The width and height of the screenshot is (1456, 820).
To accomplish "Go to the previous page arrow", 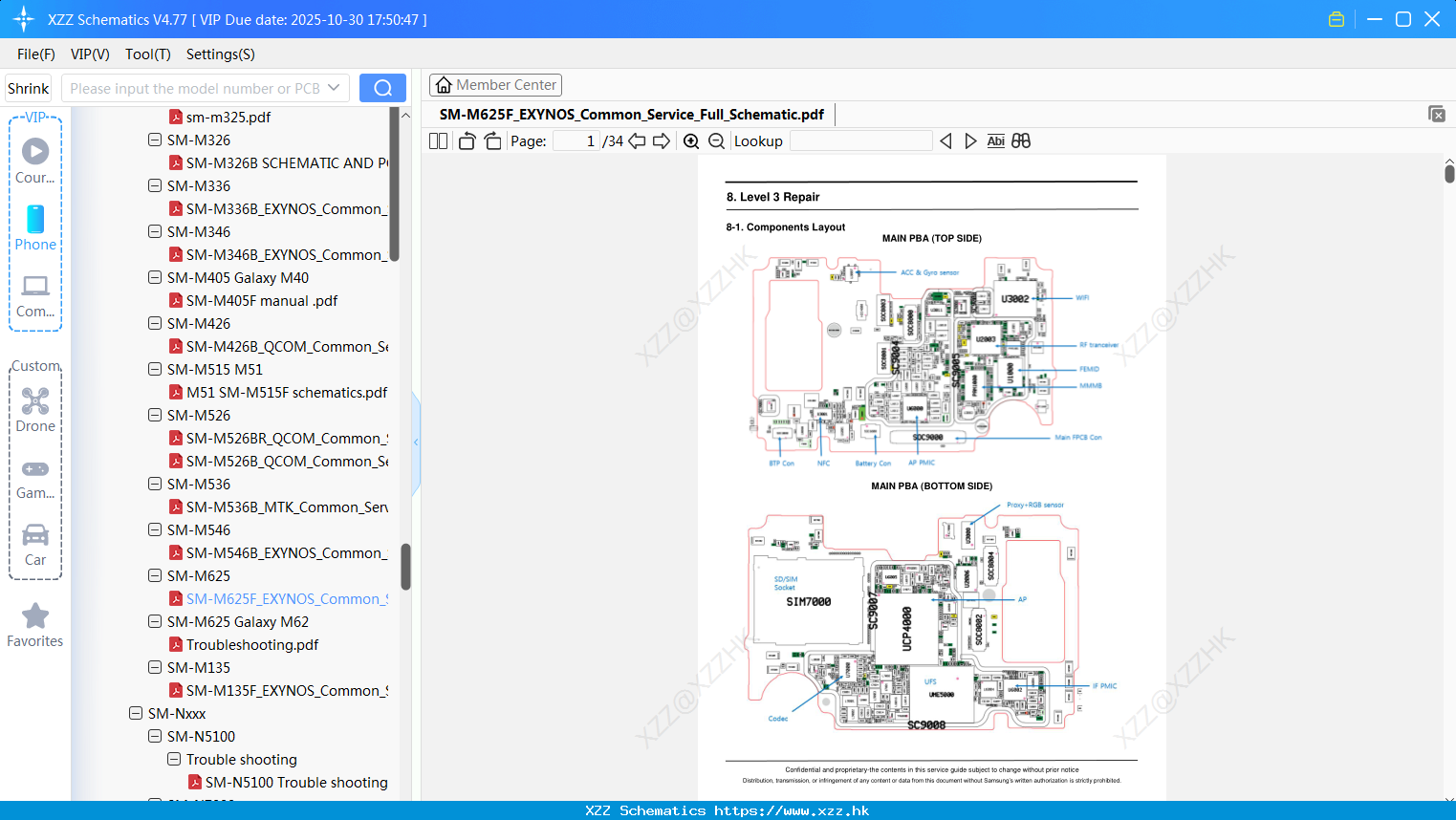I will coord(637,140).
